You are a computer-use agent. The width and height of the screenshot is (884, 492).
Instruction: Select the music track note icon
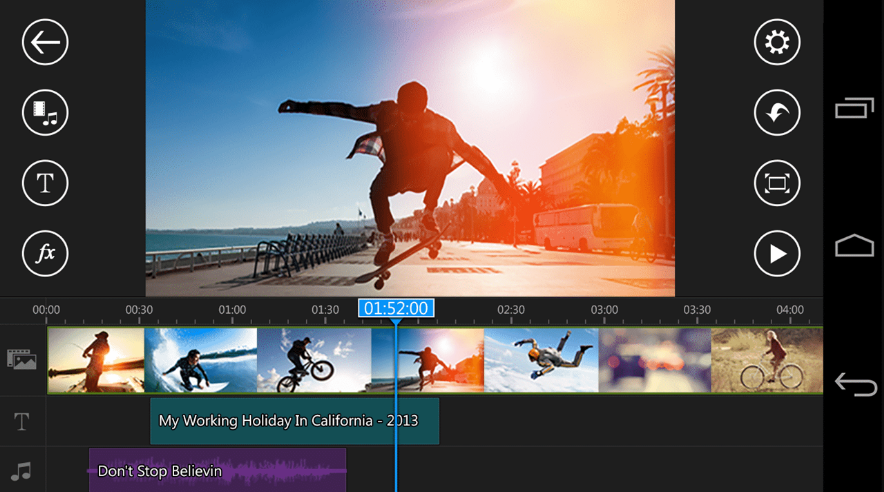21,471
